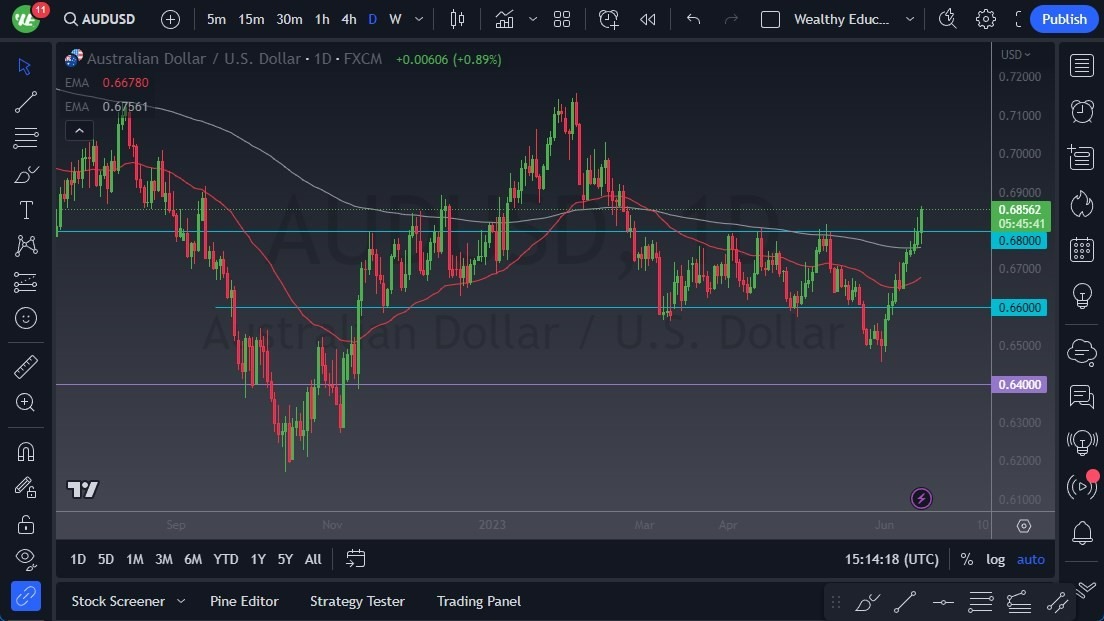Click the Publish button
Image resolution: width=1104 pixels, height=621 pixels.
[1064, 18]
